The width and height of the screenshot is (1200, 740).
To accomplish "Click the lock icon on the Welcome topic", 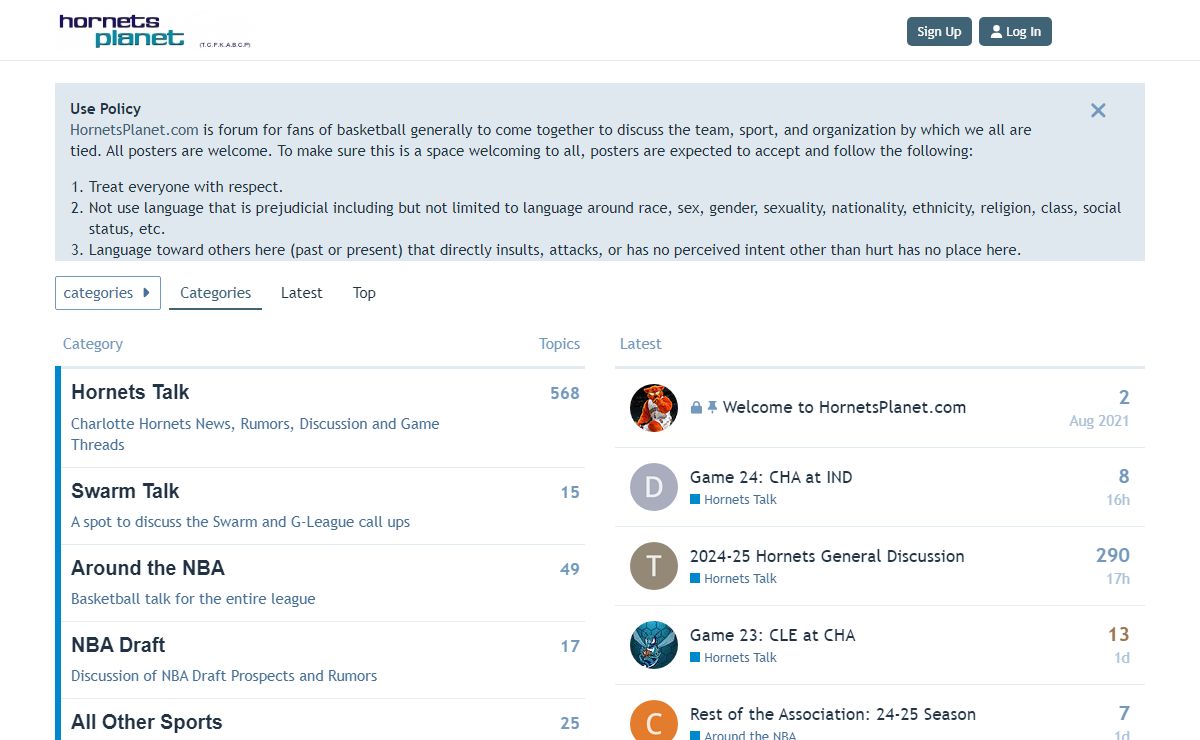I will pyautogui.click(x=696, y=408).
